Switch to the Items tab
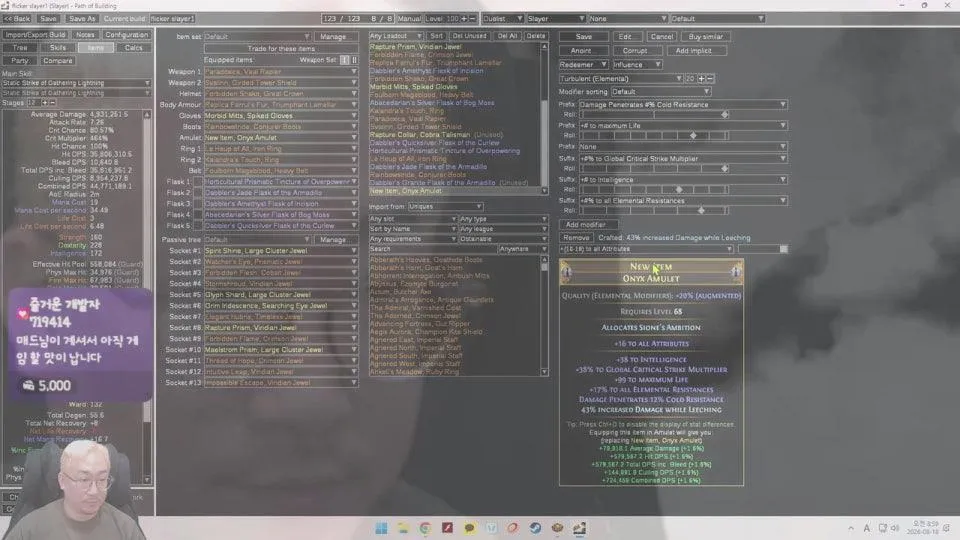The image size is (960, 540). (x=96, y=48)
